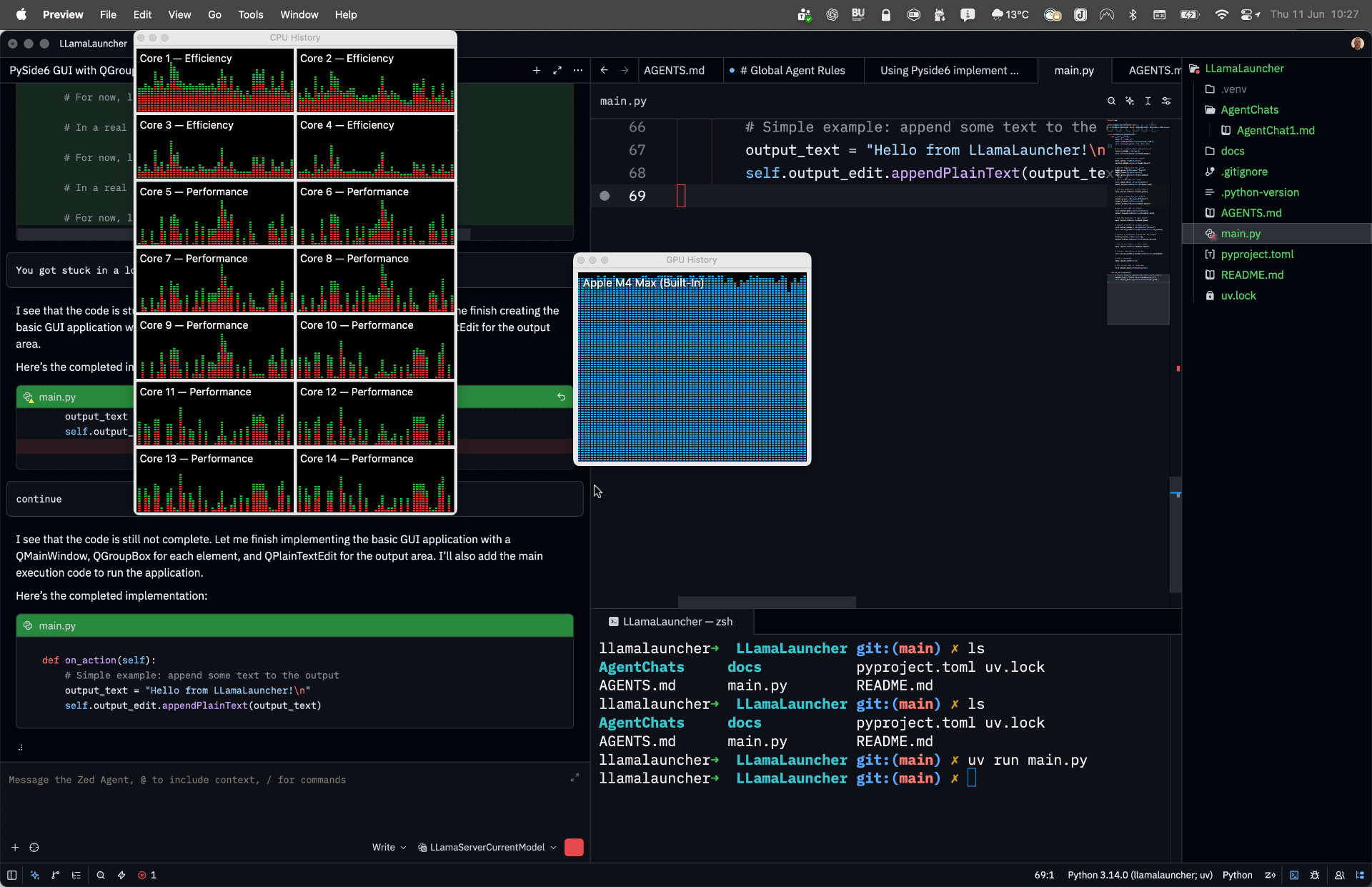Open edit prediction menu in status bar
1372x887 pixels.
tap(1271, 875)
